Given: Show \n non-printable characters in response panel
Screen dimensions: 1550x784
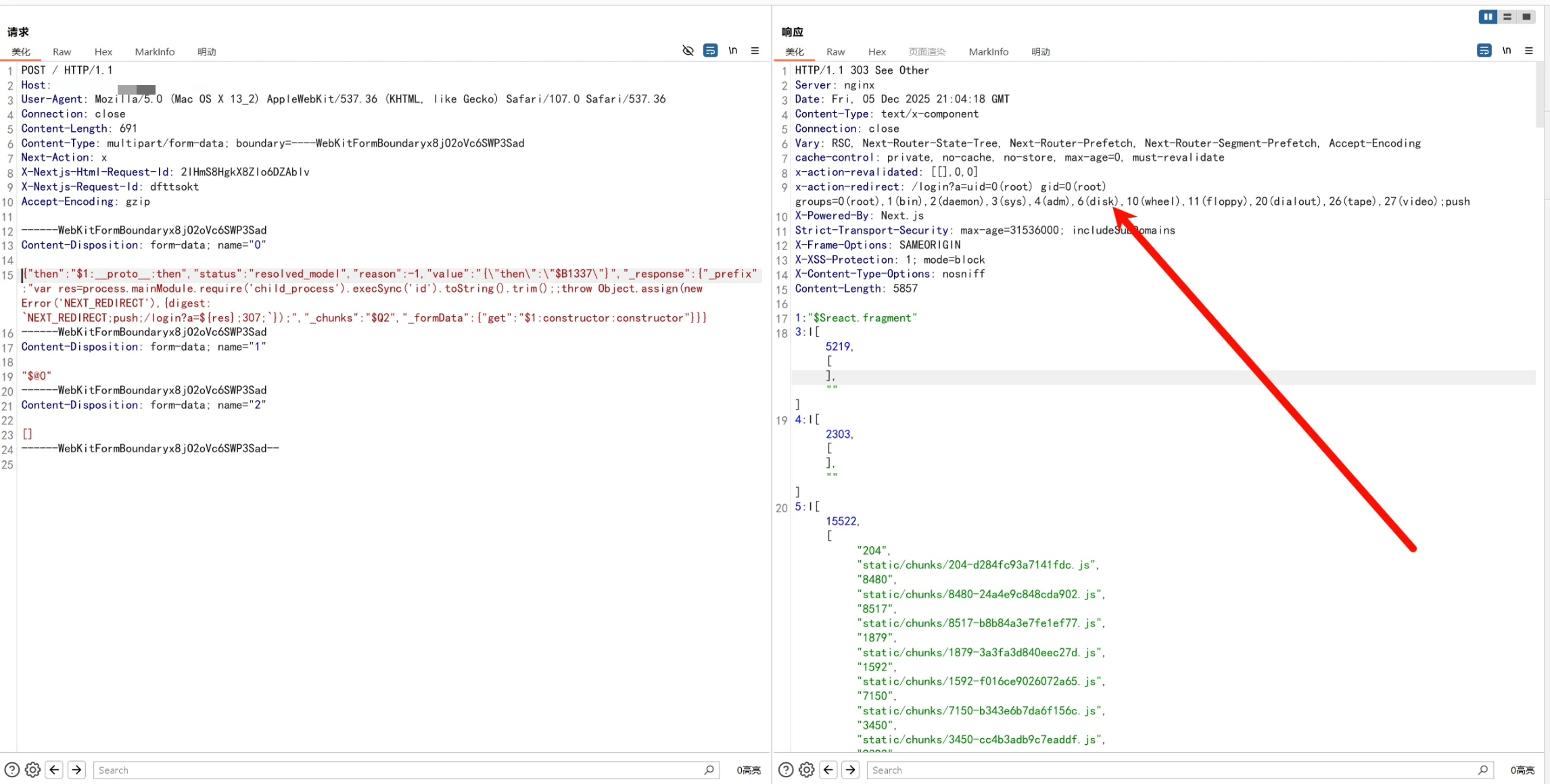Looking at the screenshot, I should pyautogui.click(x=1506, y=51).
